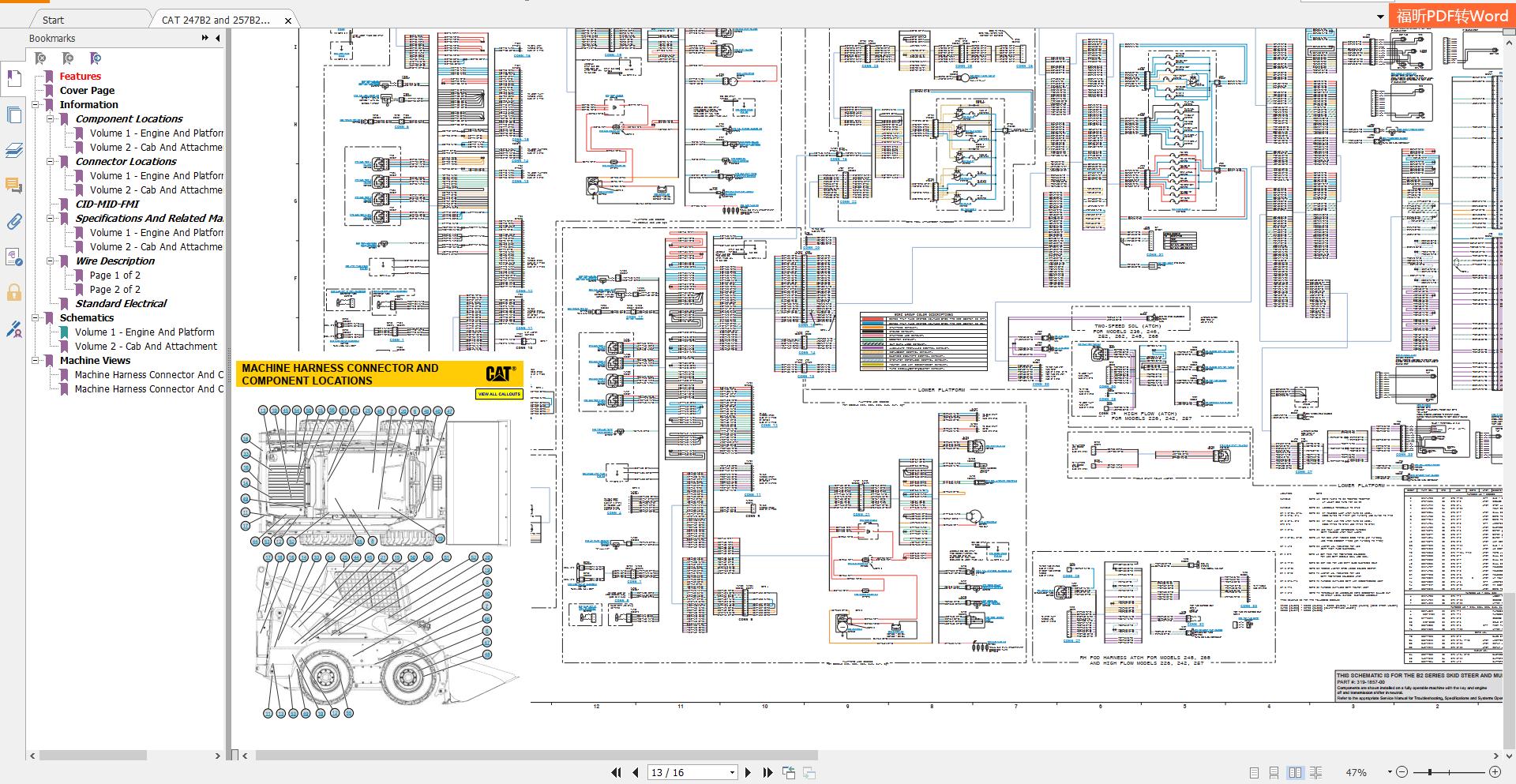The height and width of the screenshot is (784, 1516).
Task: Open the Cover Page bookmark
Action: coord(87,91)
